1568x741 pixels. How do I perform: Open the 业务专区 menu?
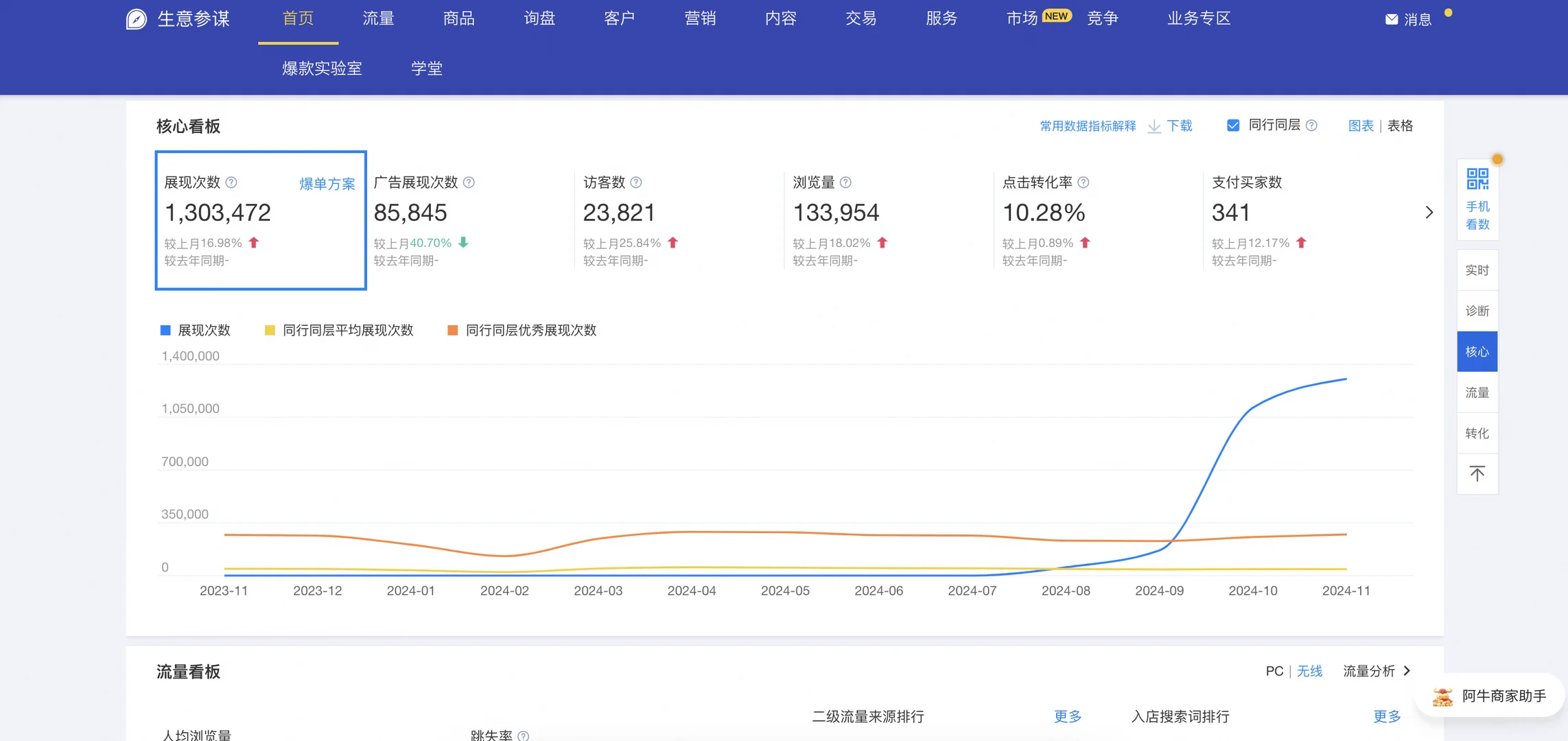point(1199,19)
